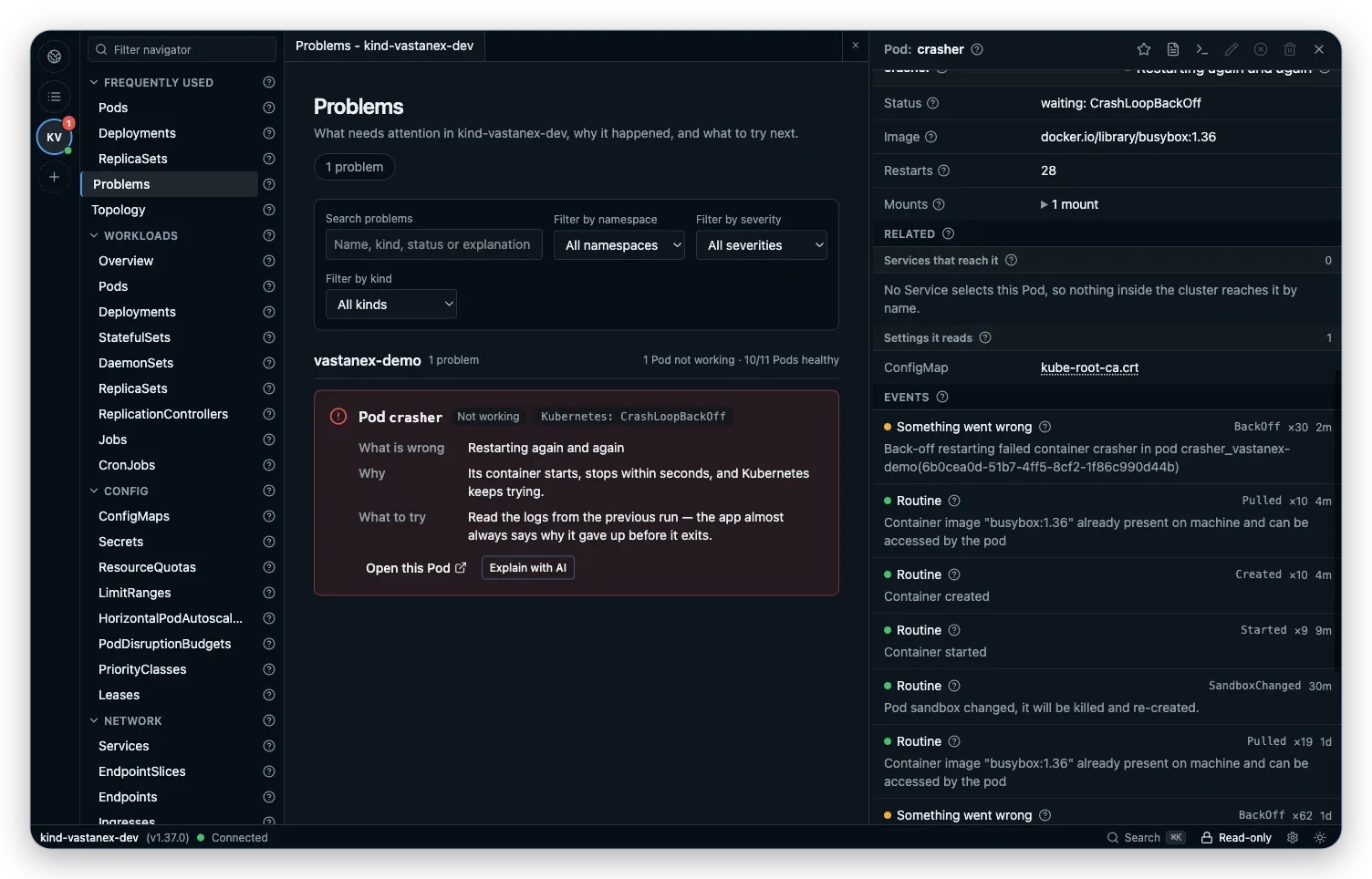Click the help icon beside Restarts
The width and height of the screenshot is (1372, 879).
click(x=943, y=171)
